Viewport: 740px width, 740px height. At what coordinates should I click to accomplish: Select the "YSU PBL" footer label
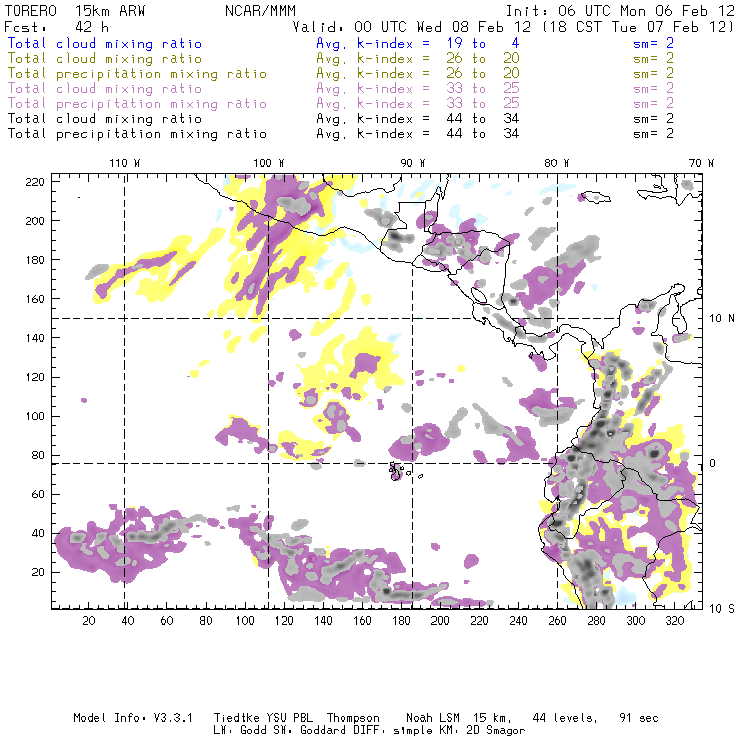(x=289, y=718)
